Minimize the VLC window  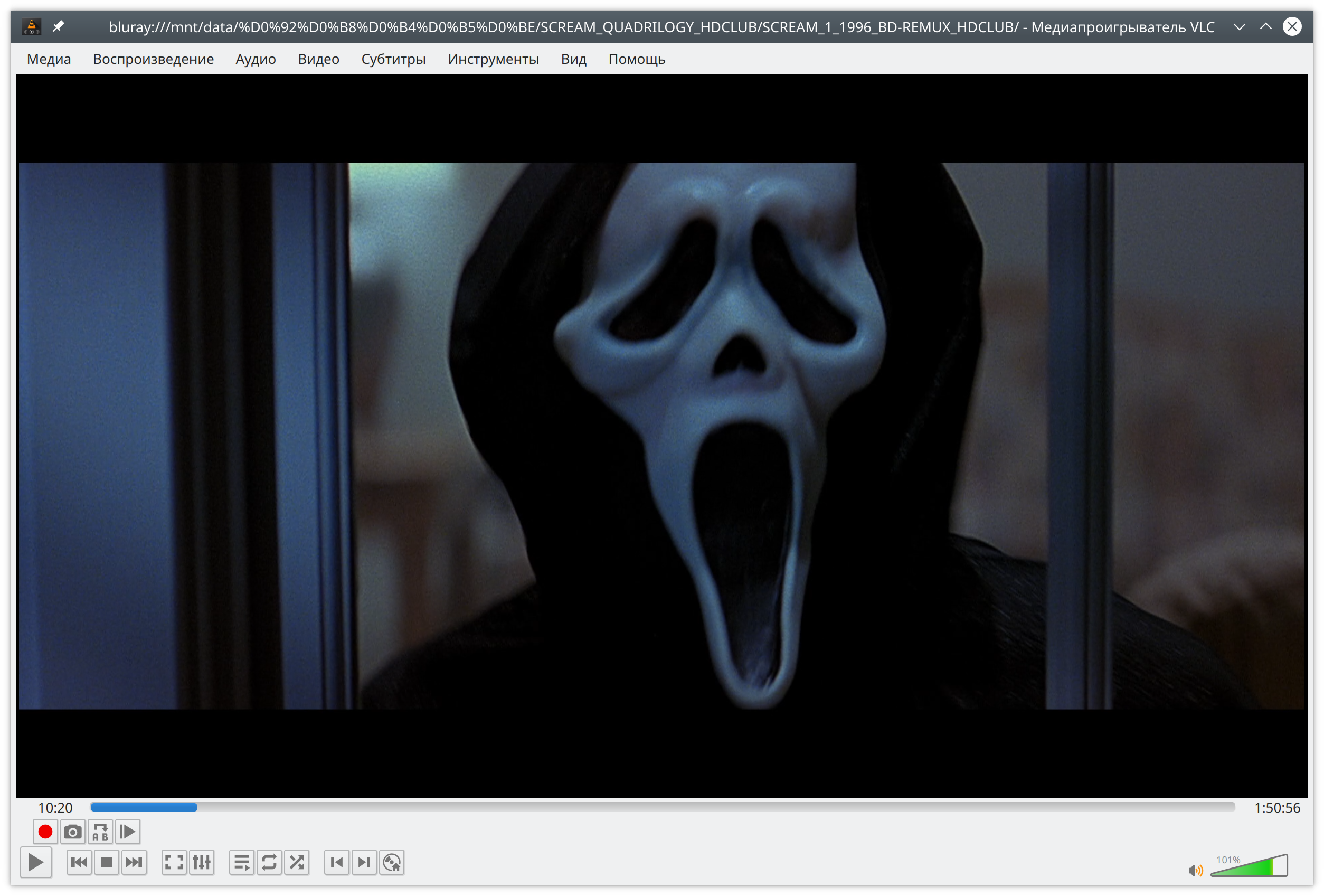(1239, 27)
